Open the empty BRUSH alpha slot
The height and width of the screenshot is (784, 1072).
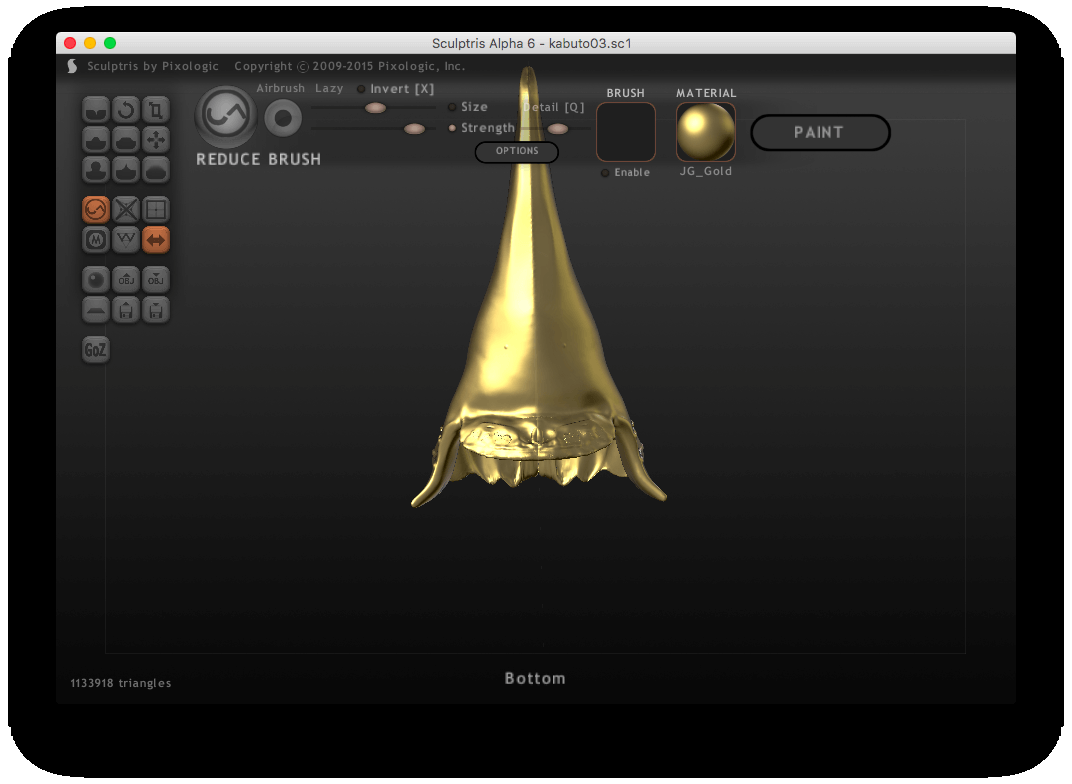[x=626, y=132]
